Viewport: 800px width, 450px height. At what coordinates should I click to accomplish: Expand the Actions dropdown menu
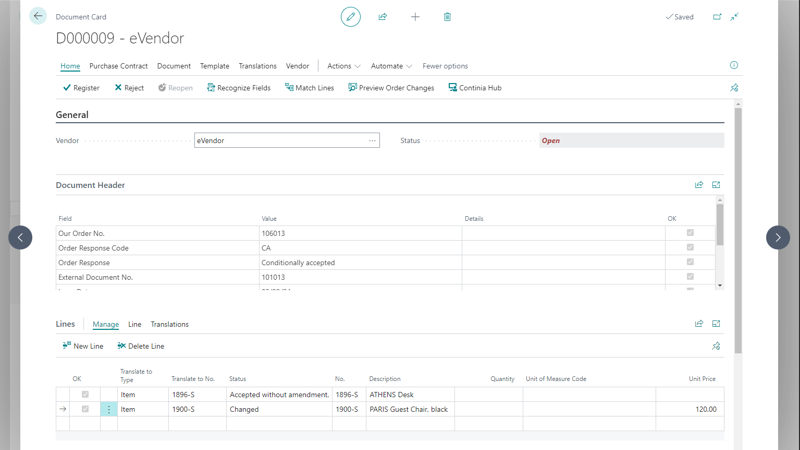tap(344, 66)
